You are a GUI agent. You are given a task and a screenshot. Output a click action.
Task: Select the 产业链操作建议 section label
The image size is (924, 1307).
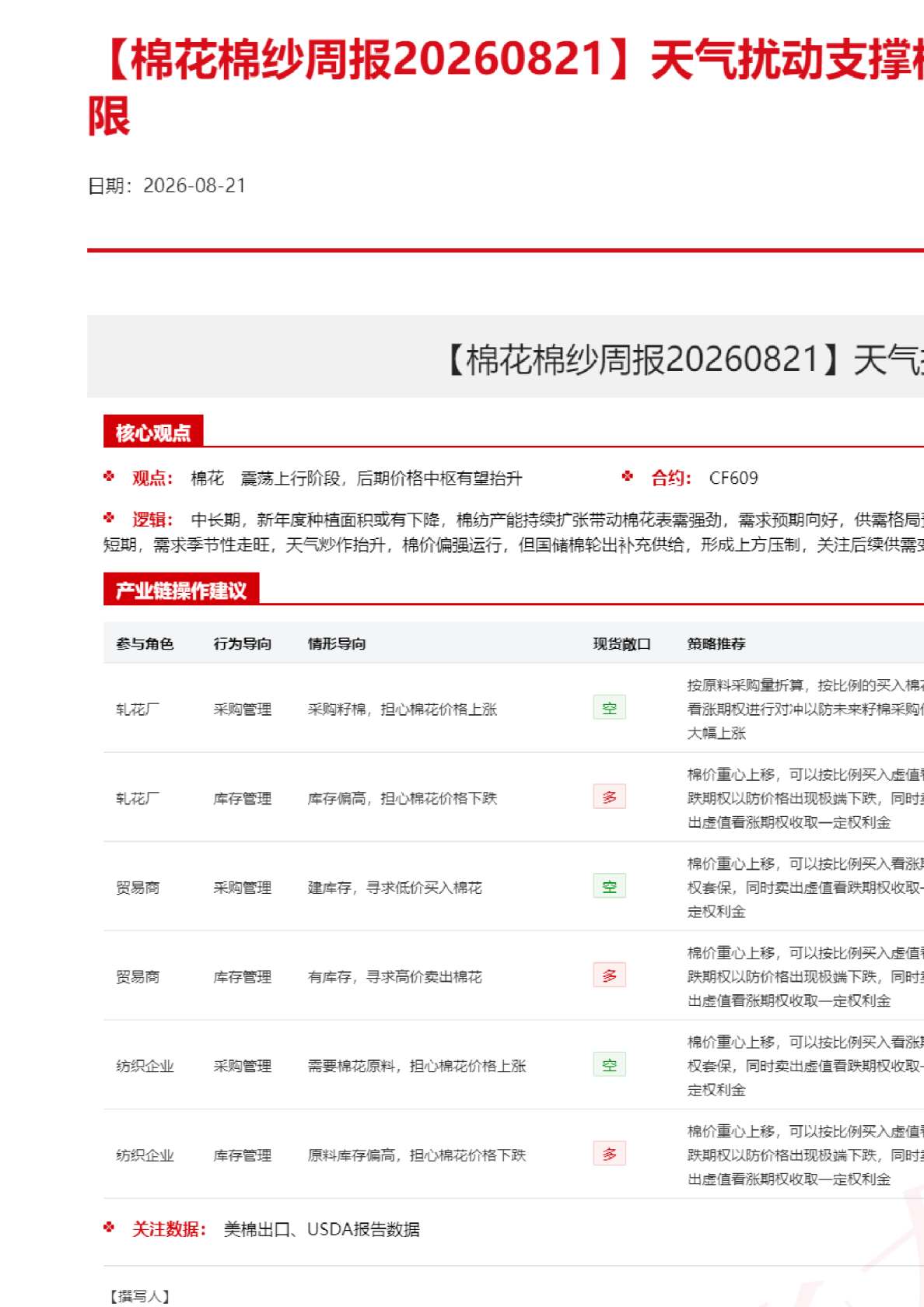(x=181, y=590)
